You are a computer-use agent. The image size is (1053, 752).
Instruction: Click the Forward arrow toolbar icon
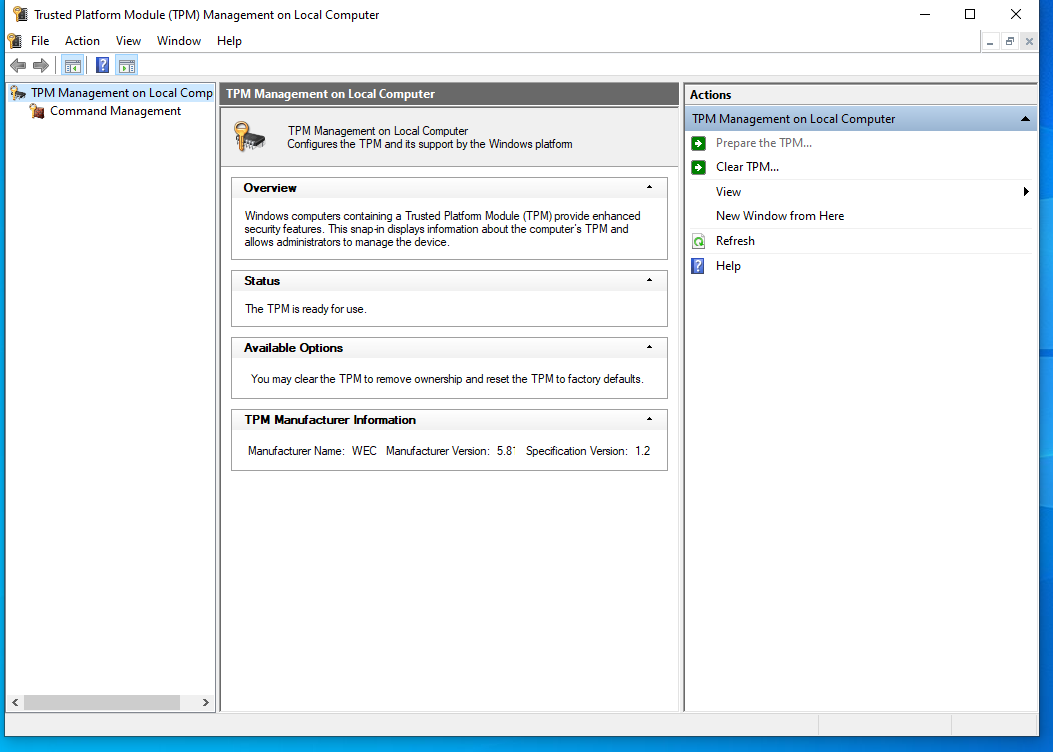click(41, 65)
